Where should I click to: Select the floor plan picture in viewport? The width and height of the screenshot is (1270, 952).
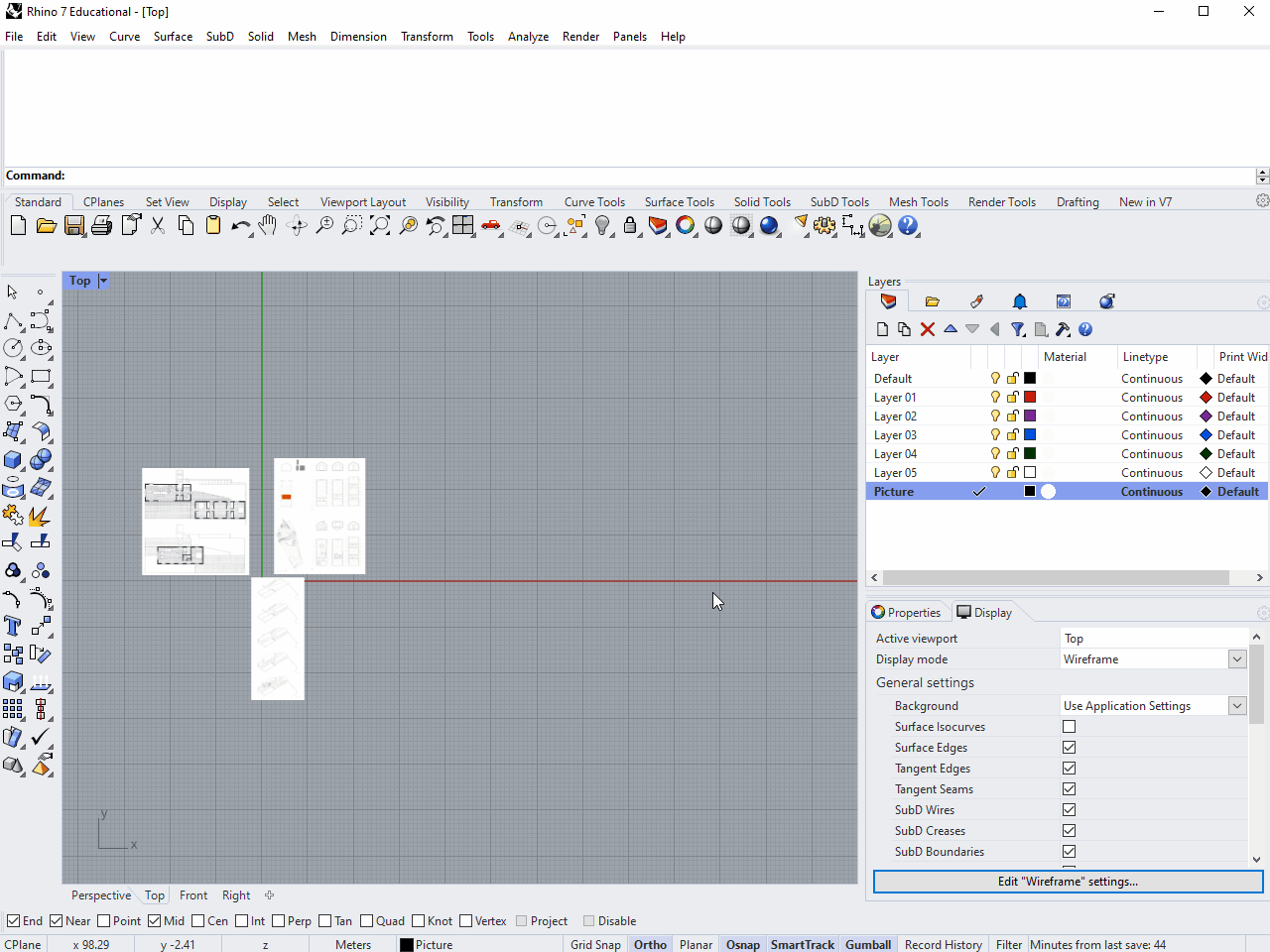(x=195, y=522)
